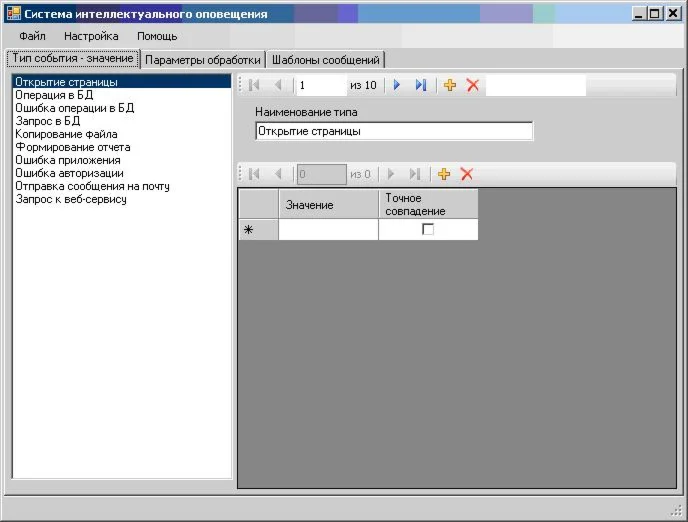Screen dimensions: 688x522
Task: Add new value with lower plus icon
Action: [x=444, y=174]
